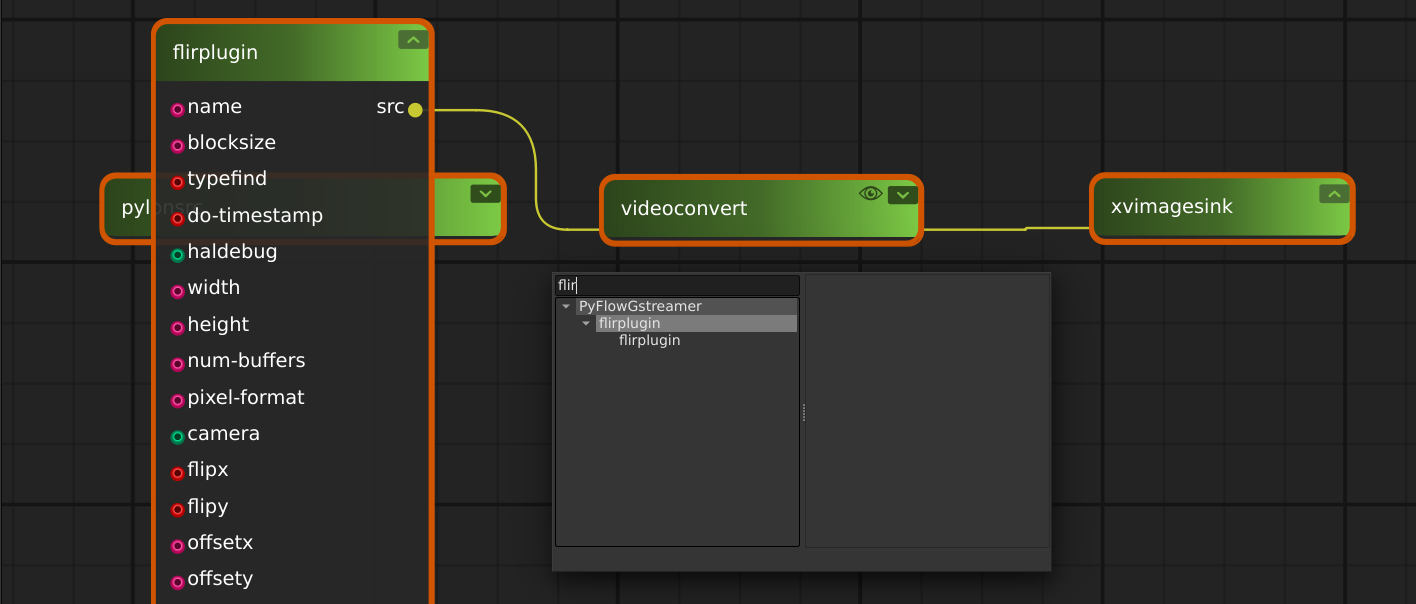
Task: Click the camera input pin
Action: coord(178,436)
